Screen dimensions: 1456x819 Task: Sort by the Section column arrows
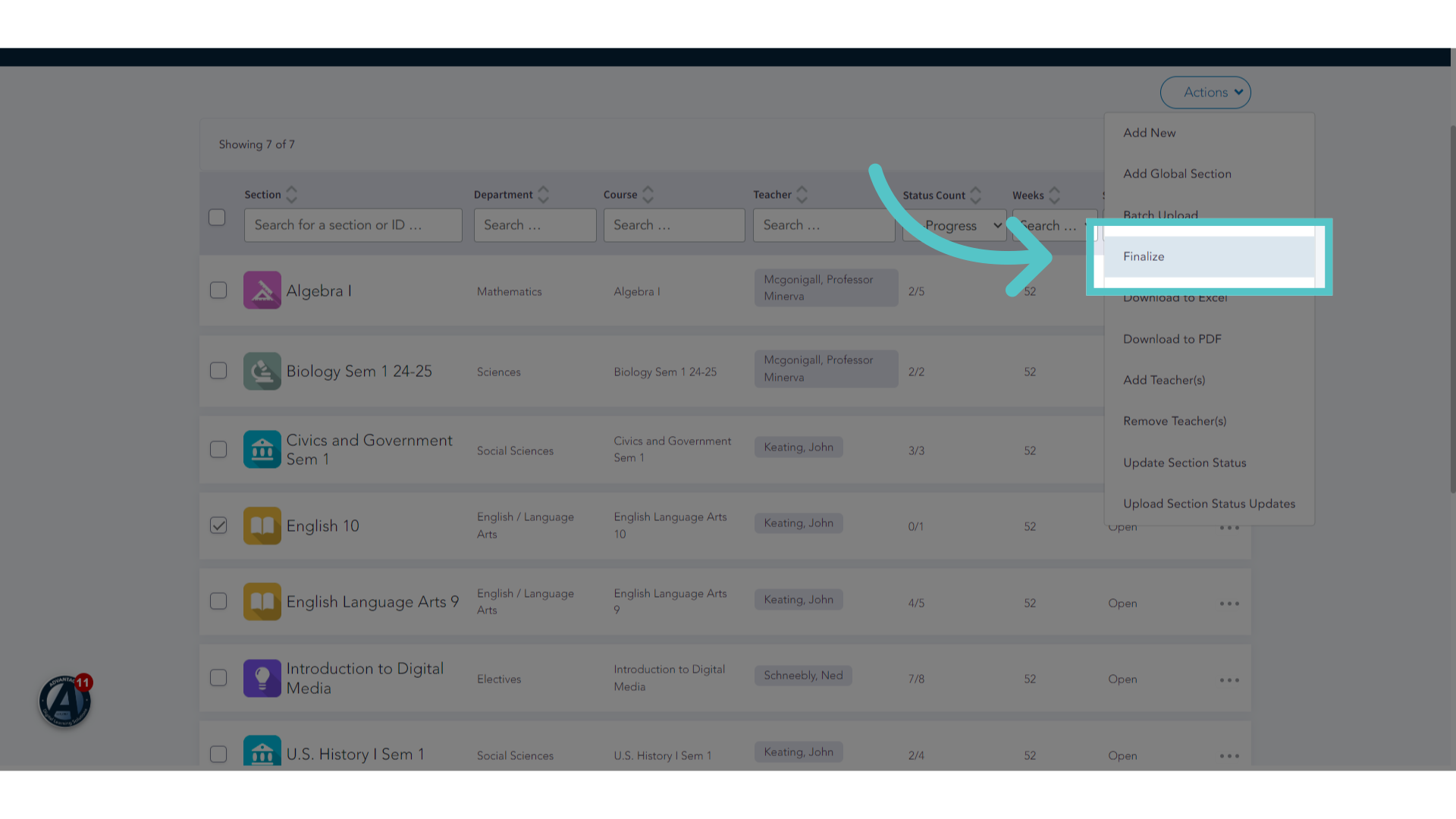click(292, 195)
